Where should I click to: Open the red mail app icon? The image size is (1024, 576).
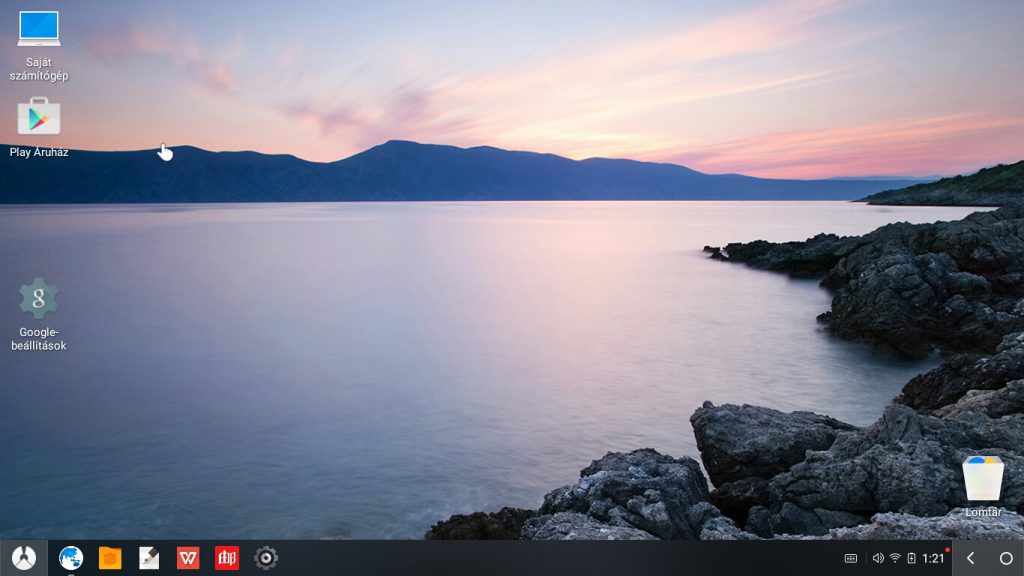click(227, 558)
